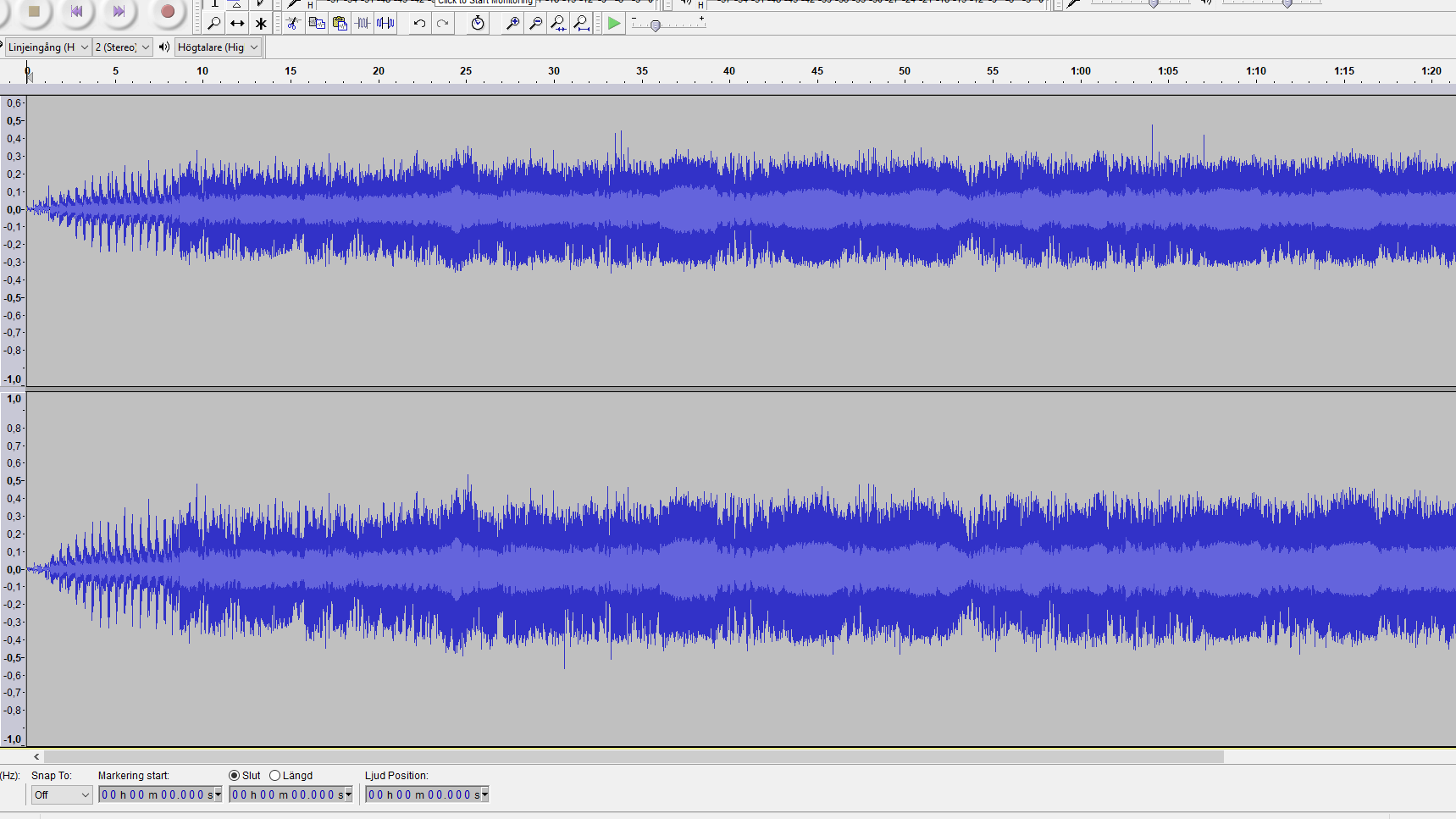Open the Högtalare playback device dropdown
1456x819 pixels.
tap(218, 47)
